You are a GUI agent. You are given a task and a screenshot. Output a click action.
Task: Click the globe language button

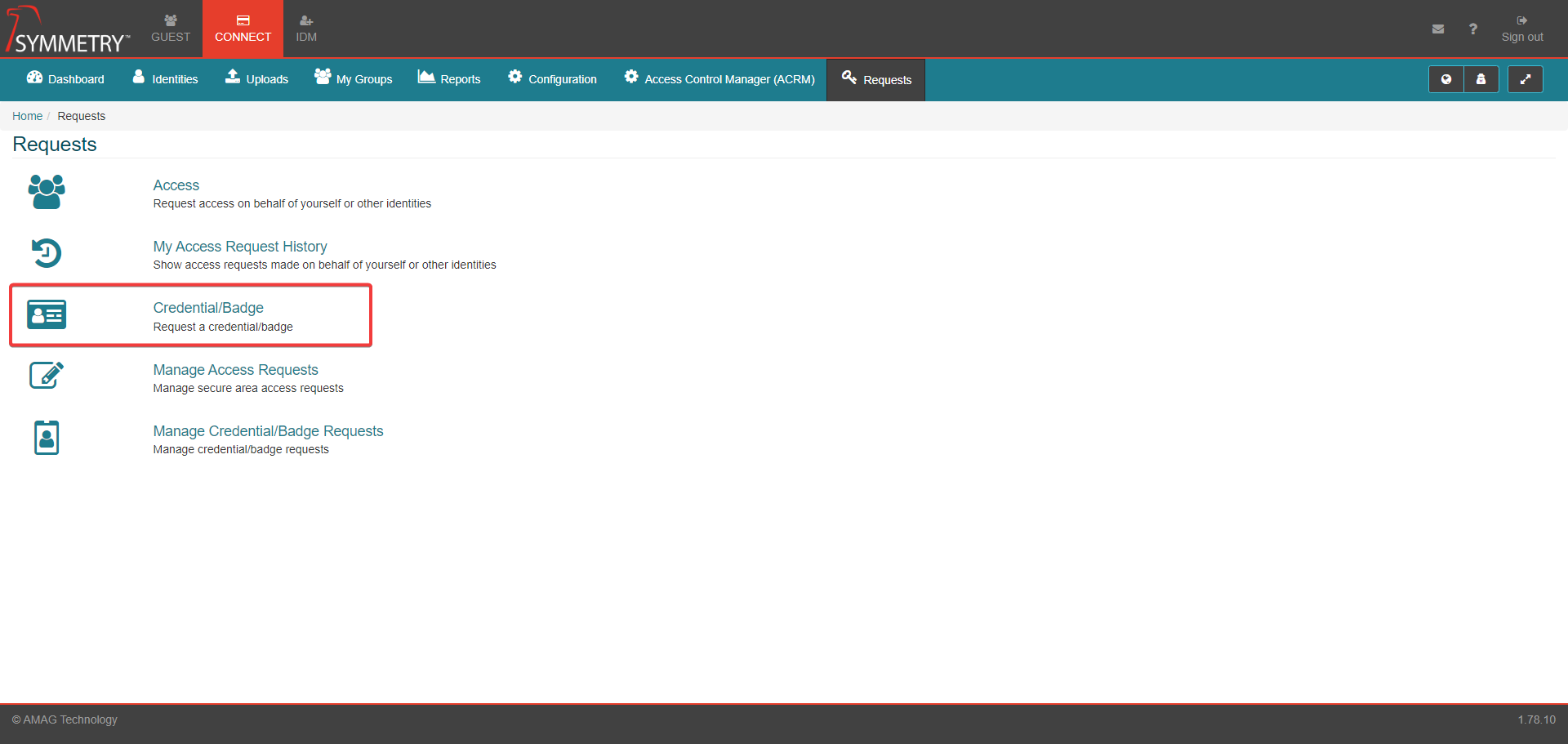(x=1445, y=79)
